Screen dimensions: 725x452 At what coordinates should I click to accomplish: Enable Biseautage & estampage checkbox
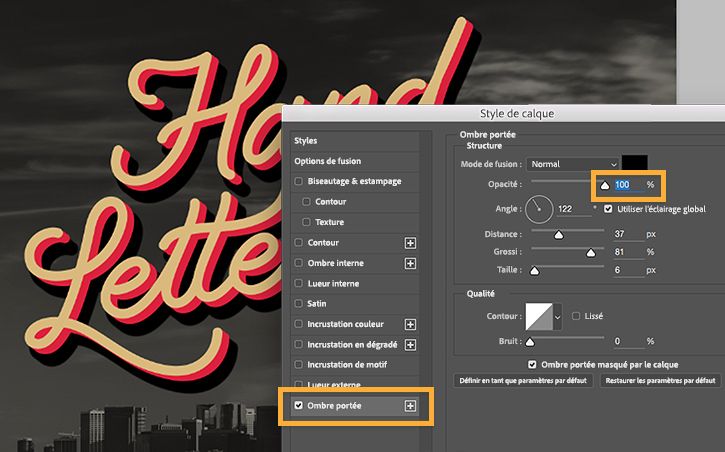click(299, 181)
